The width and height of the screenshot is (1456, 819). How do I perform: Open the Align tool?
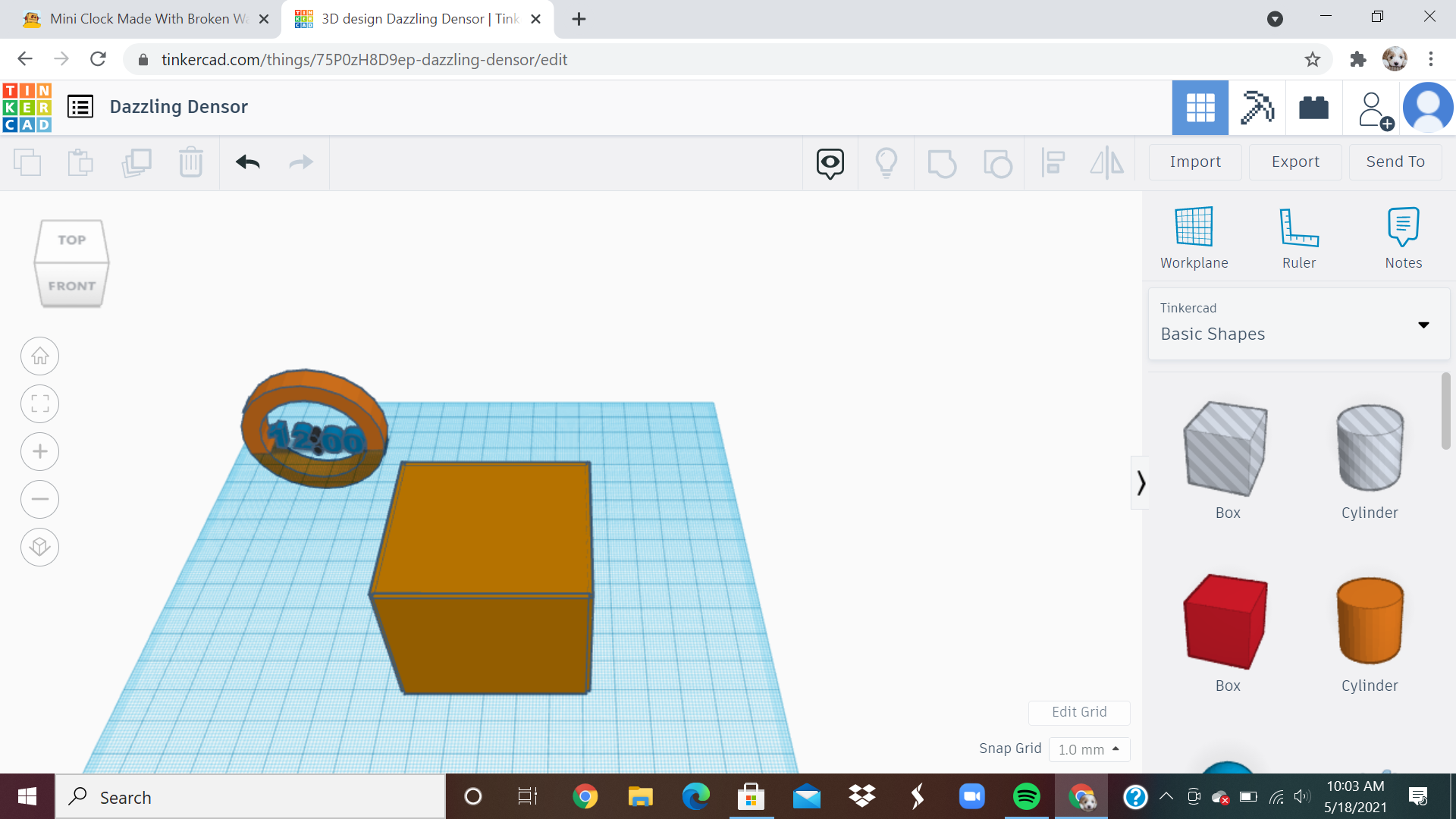pos(1053,162)
